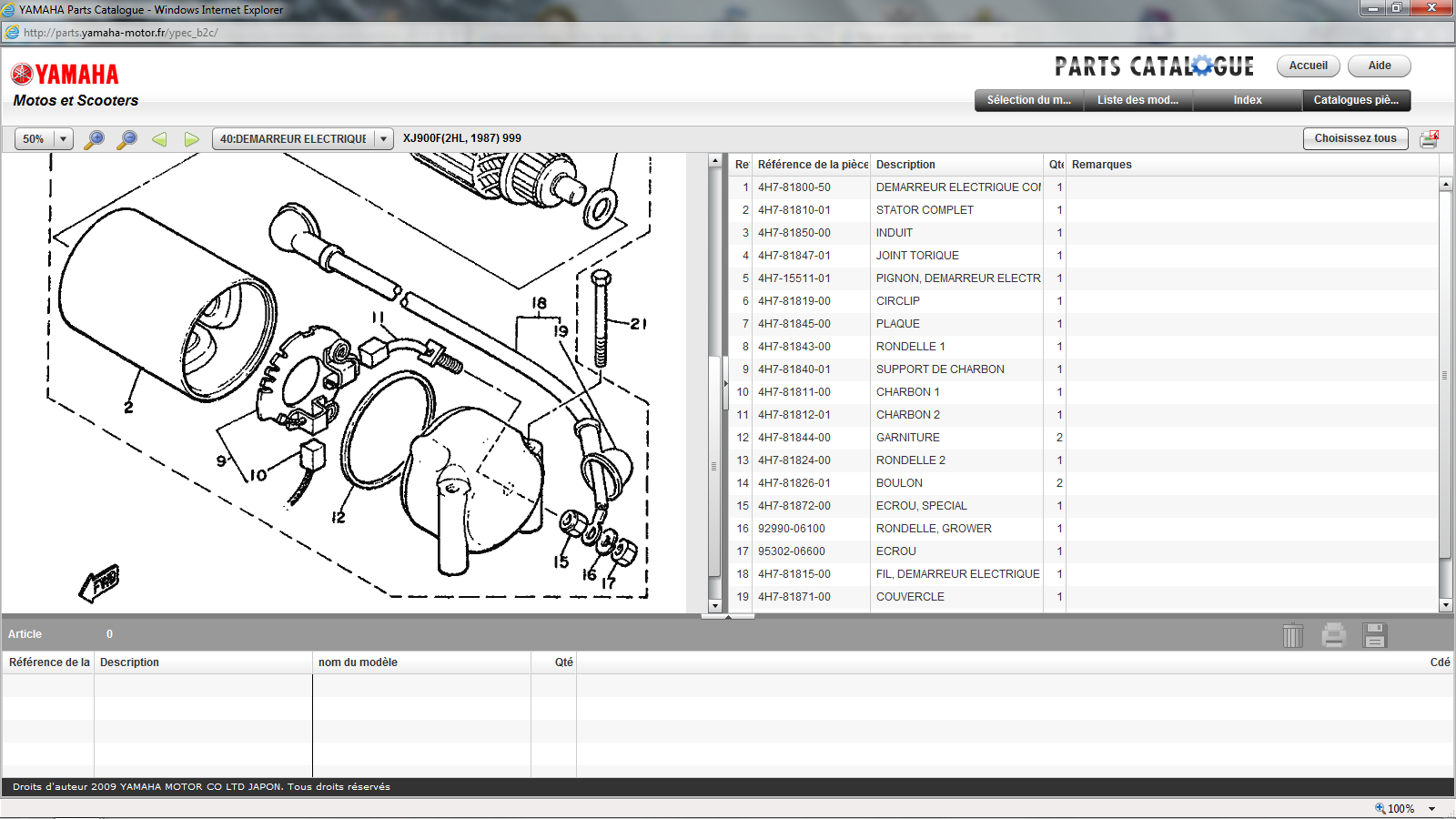
Task: Click the Accueil button
Action: (1308, 66)
